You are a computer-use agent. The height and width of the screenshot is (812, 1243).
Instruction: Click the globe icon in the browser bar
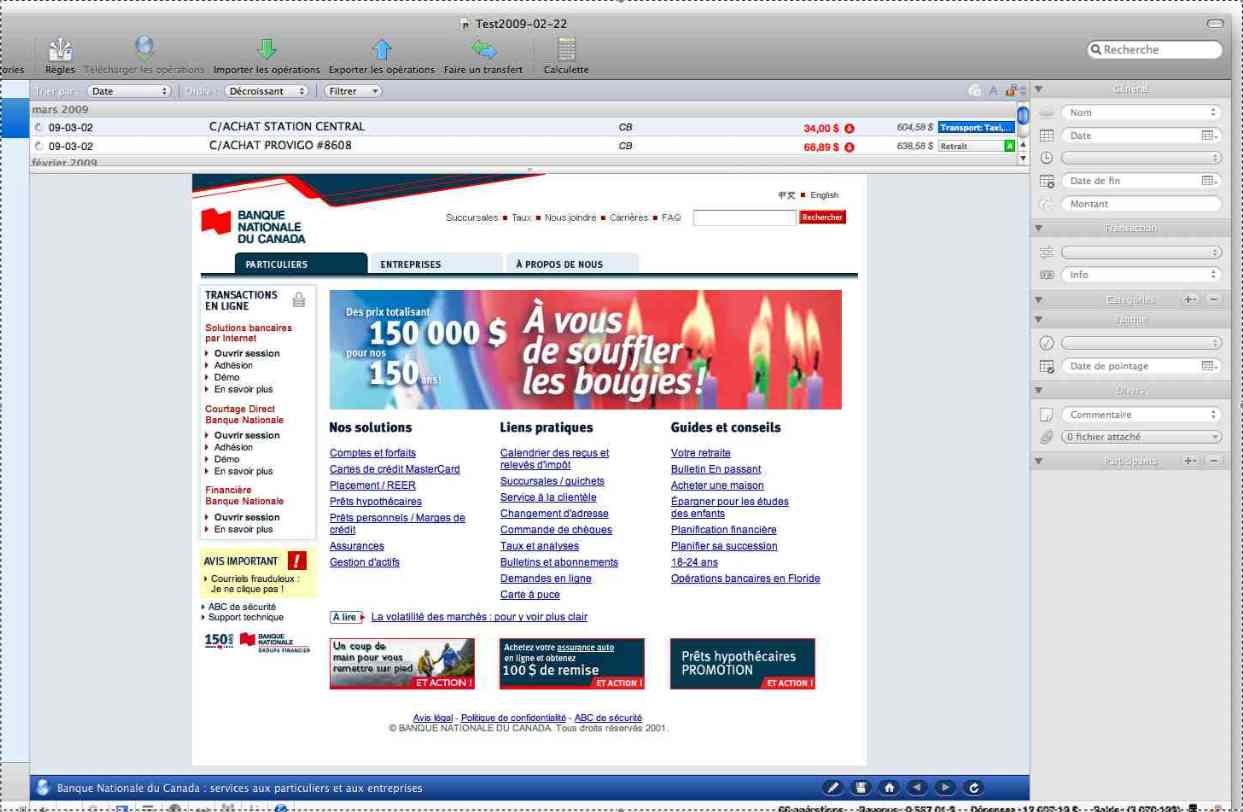(42, 788)
